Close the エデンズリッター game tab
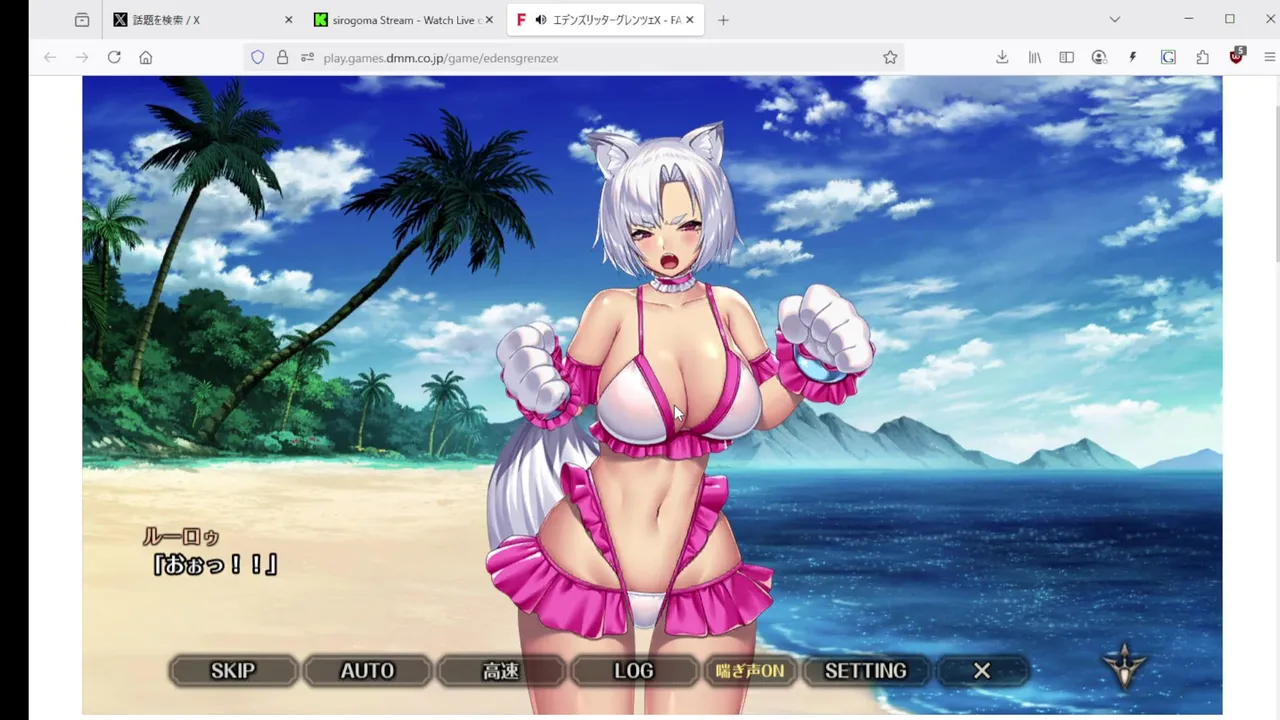Image resolution: width=1280 pixels, height=720 pixels. [x=689, y=20]
